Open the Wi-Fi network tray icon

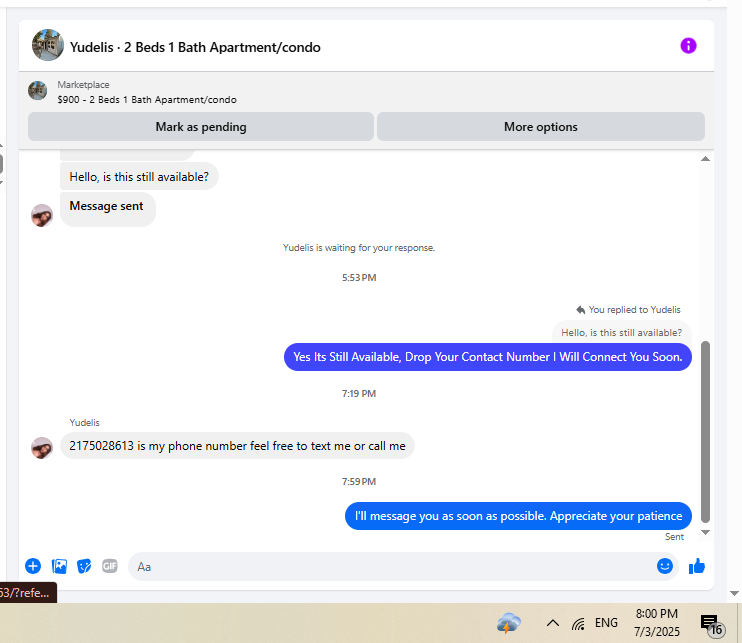(578, 624)
